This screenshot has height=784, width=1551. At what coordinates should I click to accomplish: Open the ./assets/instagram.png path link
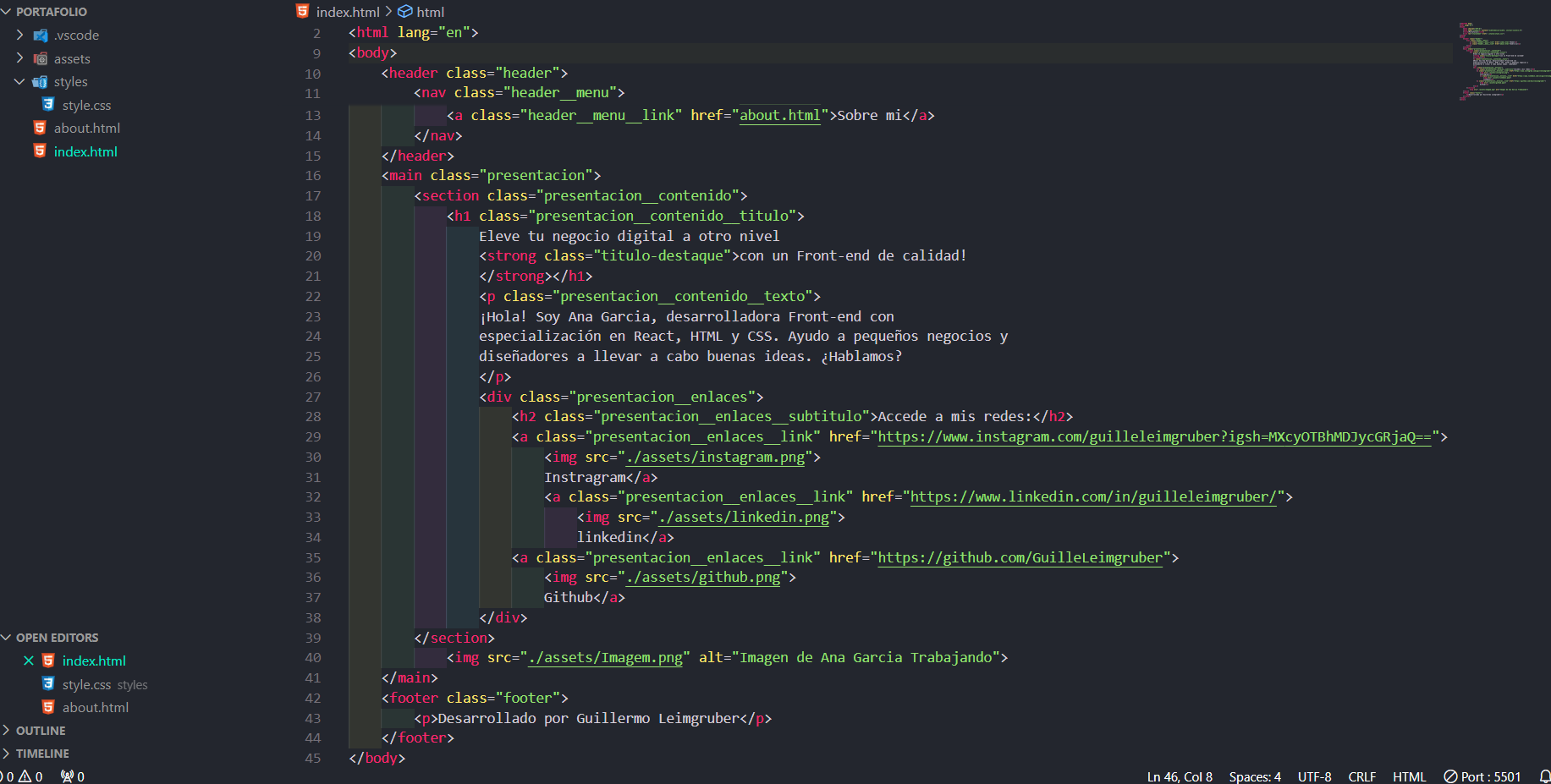pos(716,458)
